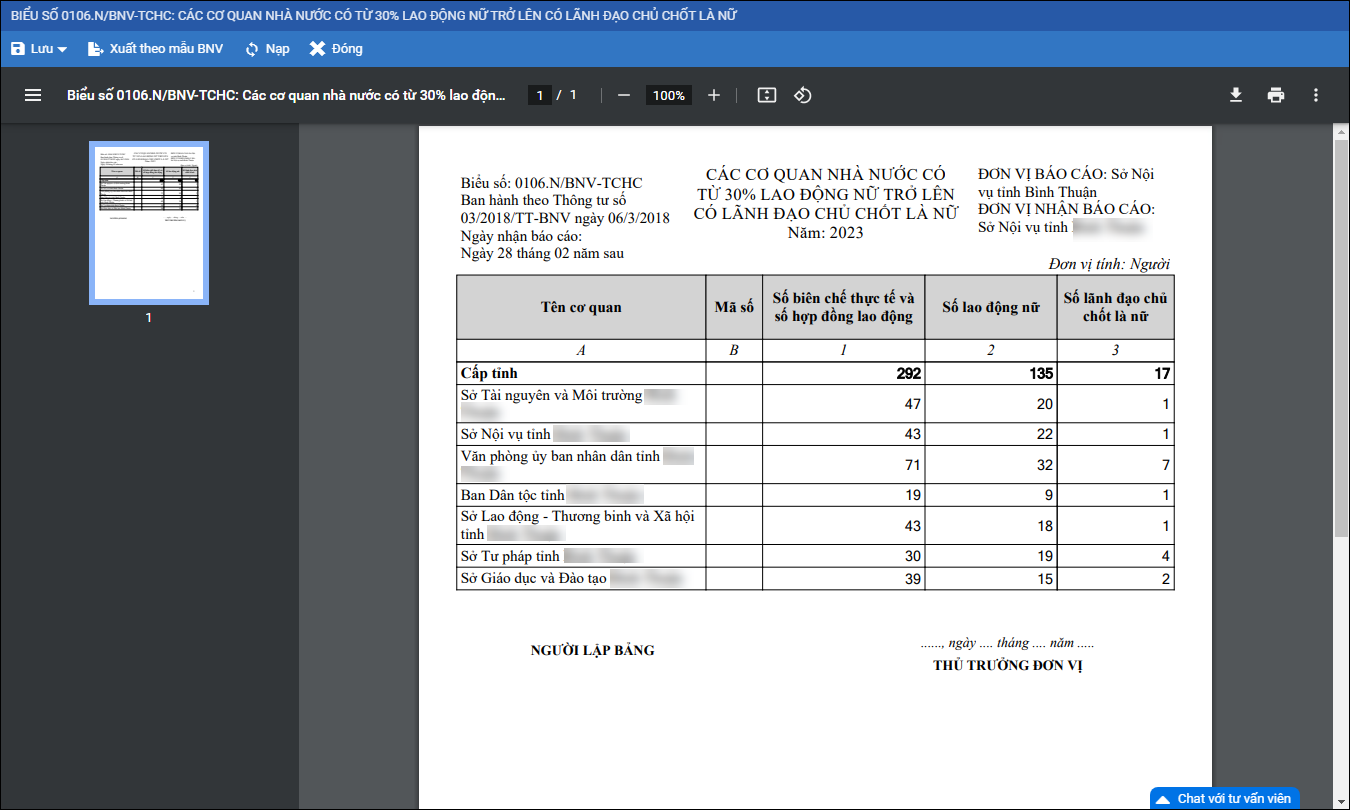The width and height of the screenshot is (1350, 810).
Task: Click the zoom out minus icon
Action: [x=624, y=95]
